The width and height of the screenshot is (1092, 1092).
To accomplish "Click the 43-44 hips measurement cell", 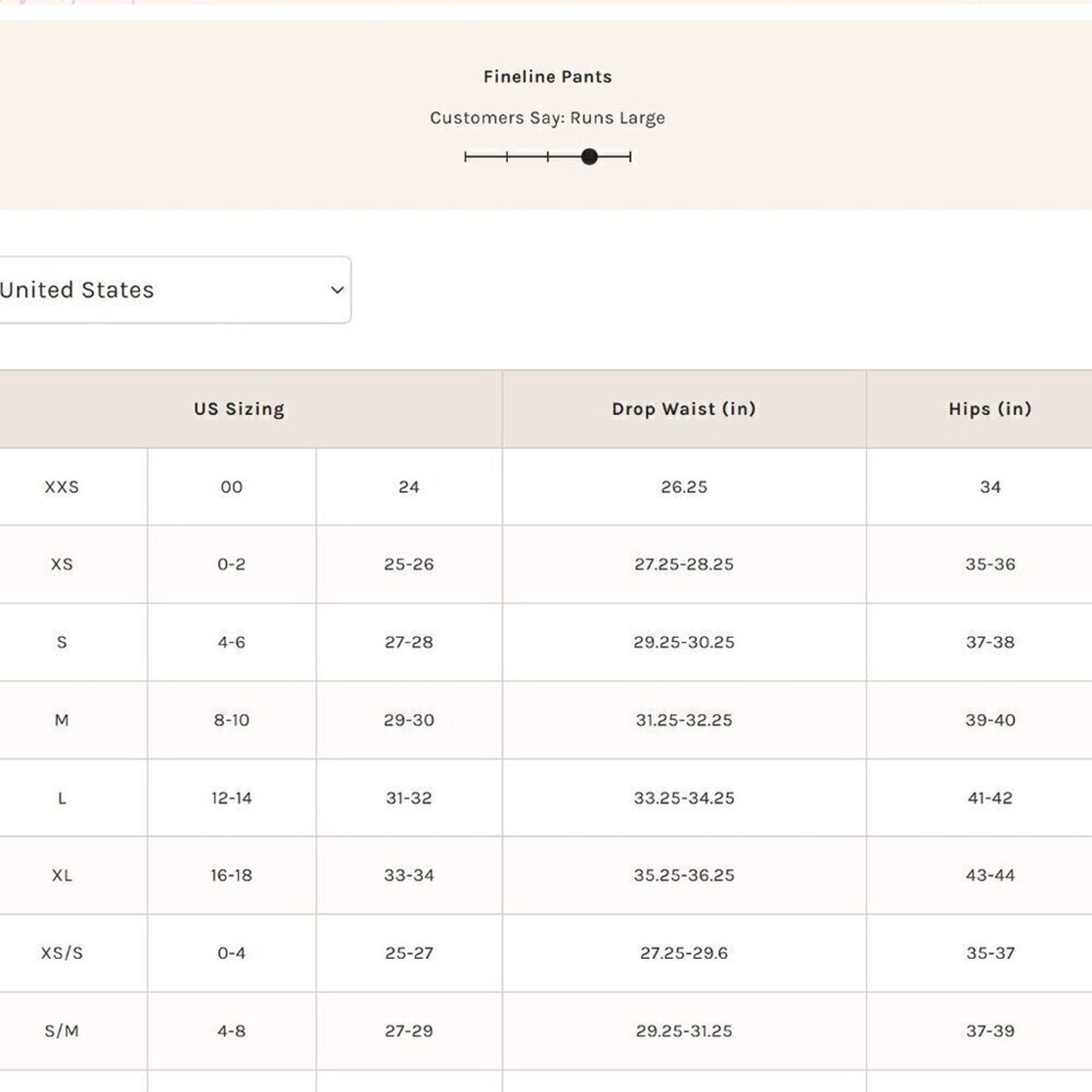I will (x=990, y=875).
